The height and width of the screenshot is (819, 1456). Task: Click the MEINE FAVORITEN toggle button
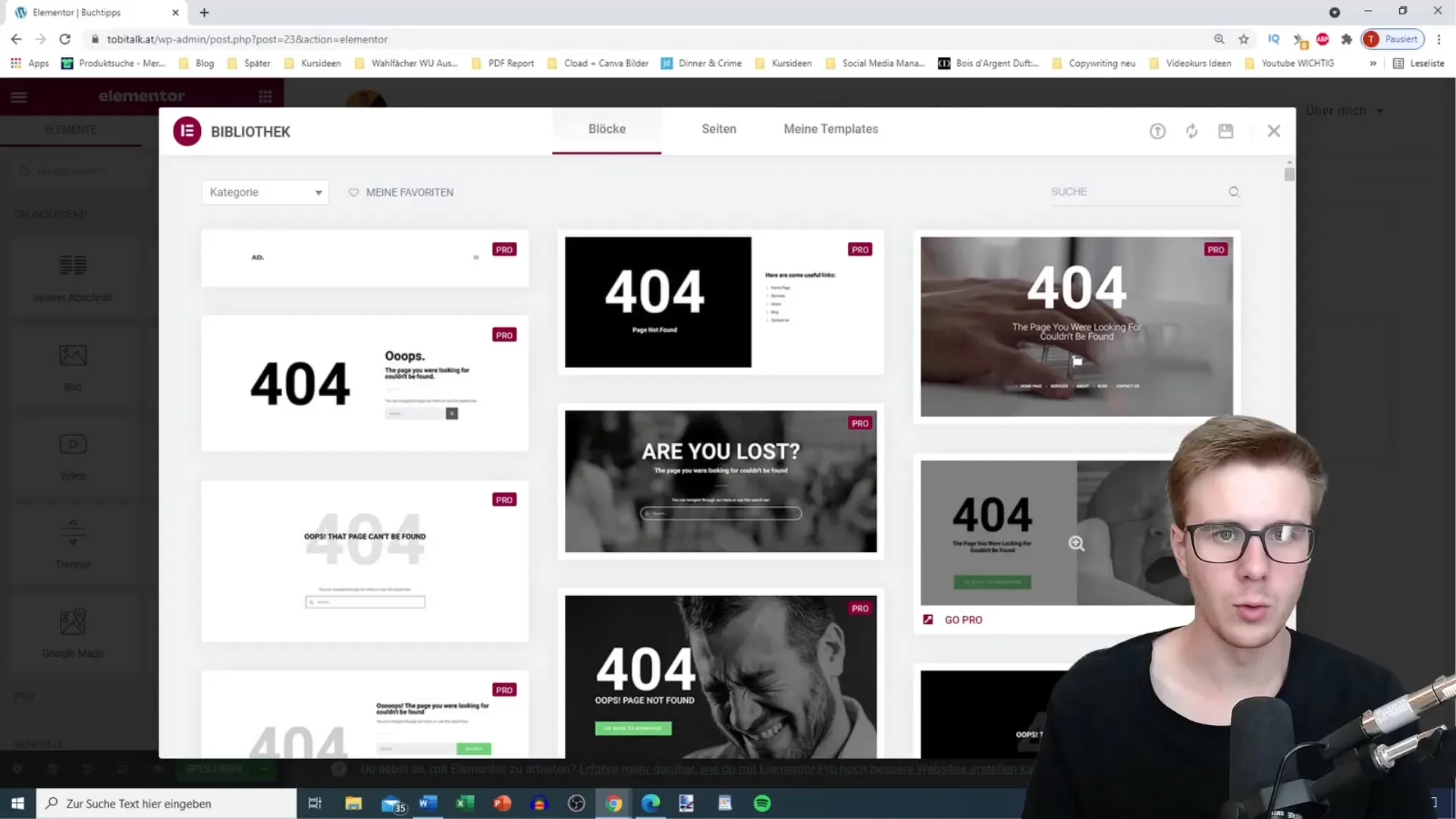400,192
